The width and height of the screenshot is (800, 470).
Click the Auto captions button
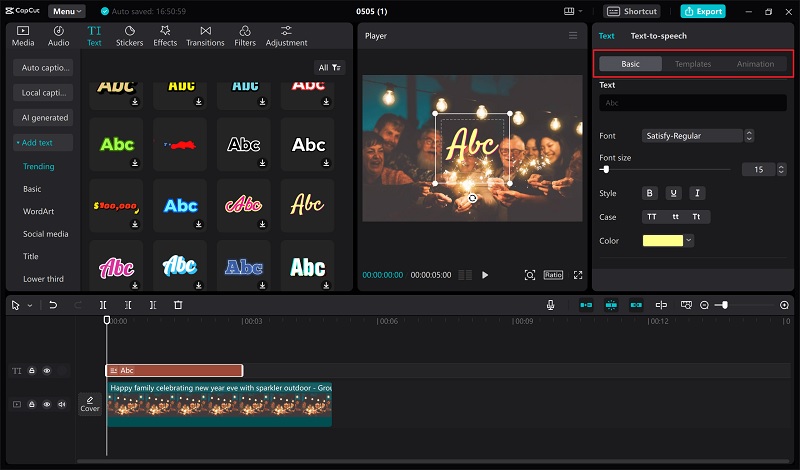point(43,68)
